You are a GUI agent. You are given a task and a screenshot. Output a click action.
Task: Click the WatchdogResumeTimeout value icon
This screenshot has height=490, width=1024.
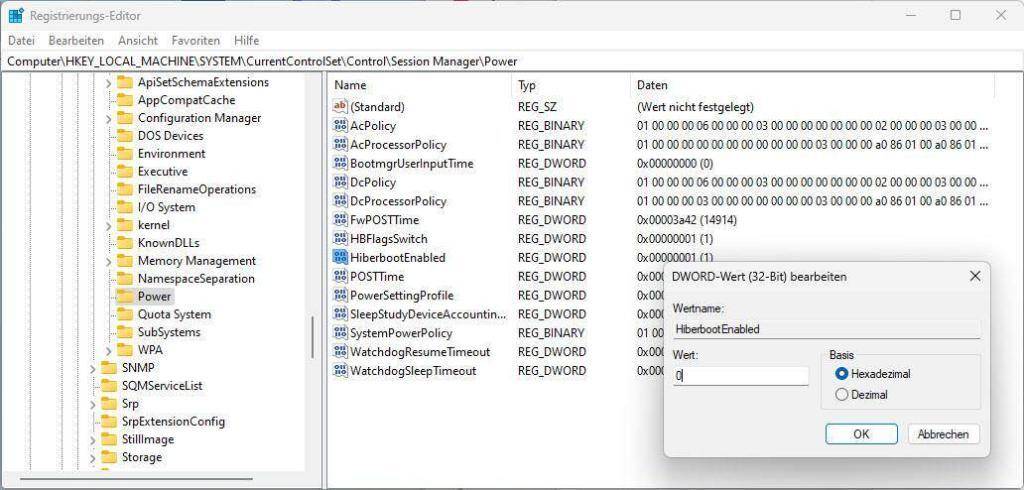340,351
